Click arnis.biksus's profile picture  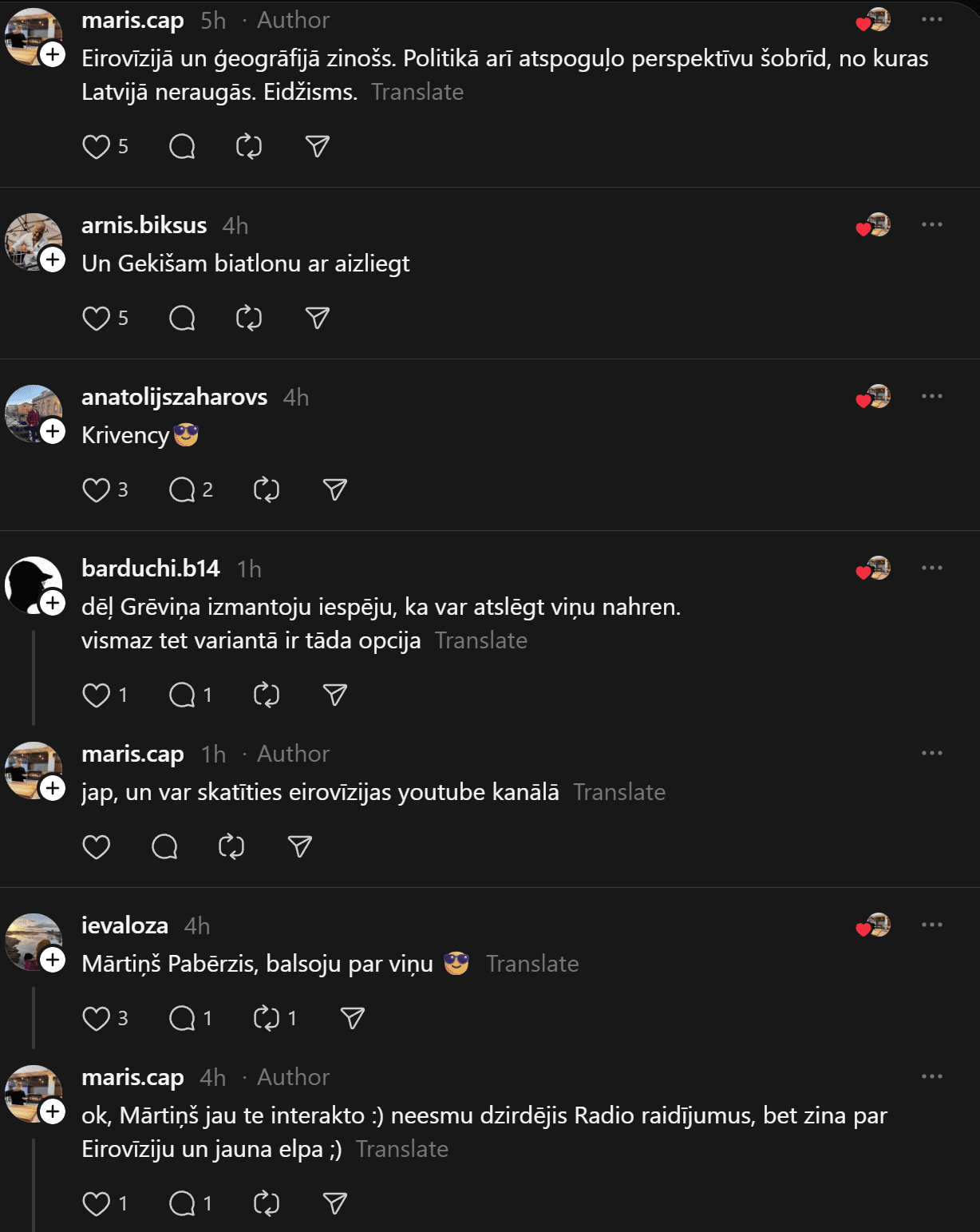(x=33, y=241)
